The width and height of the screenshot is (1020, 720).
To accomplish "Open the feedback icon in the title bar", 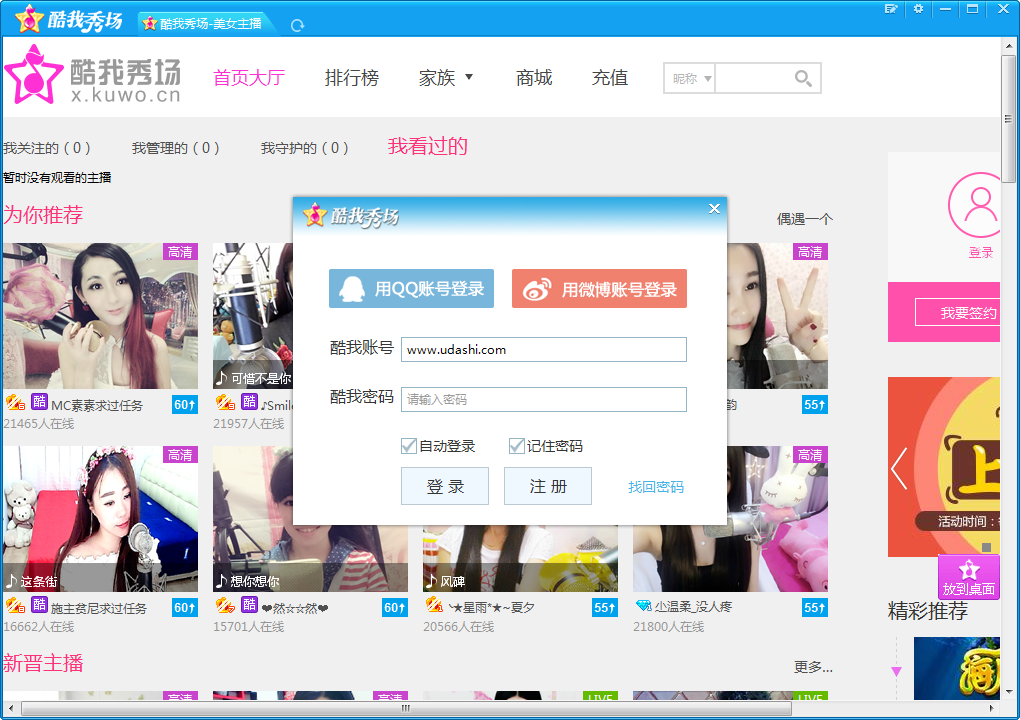I will (x=891, y=9).
